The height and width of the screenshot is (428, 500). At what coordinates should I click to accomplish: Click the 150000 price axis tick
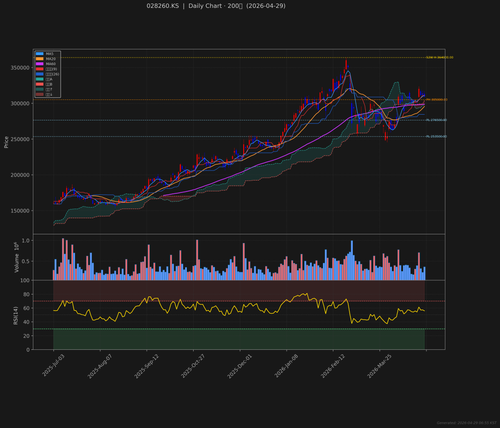(x=20, y=211)
